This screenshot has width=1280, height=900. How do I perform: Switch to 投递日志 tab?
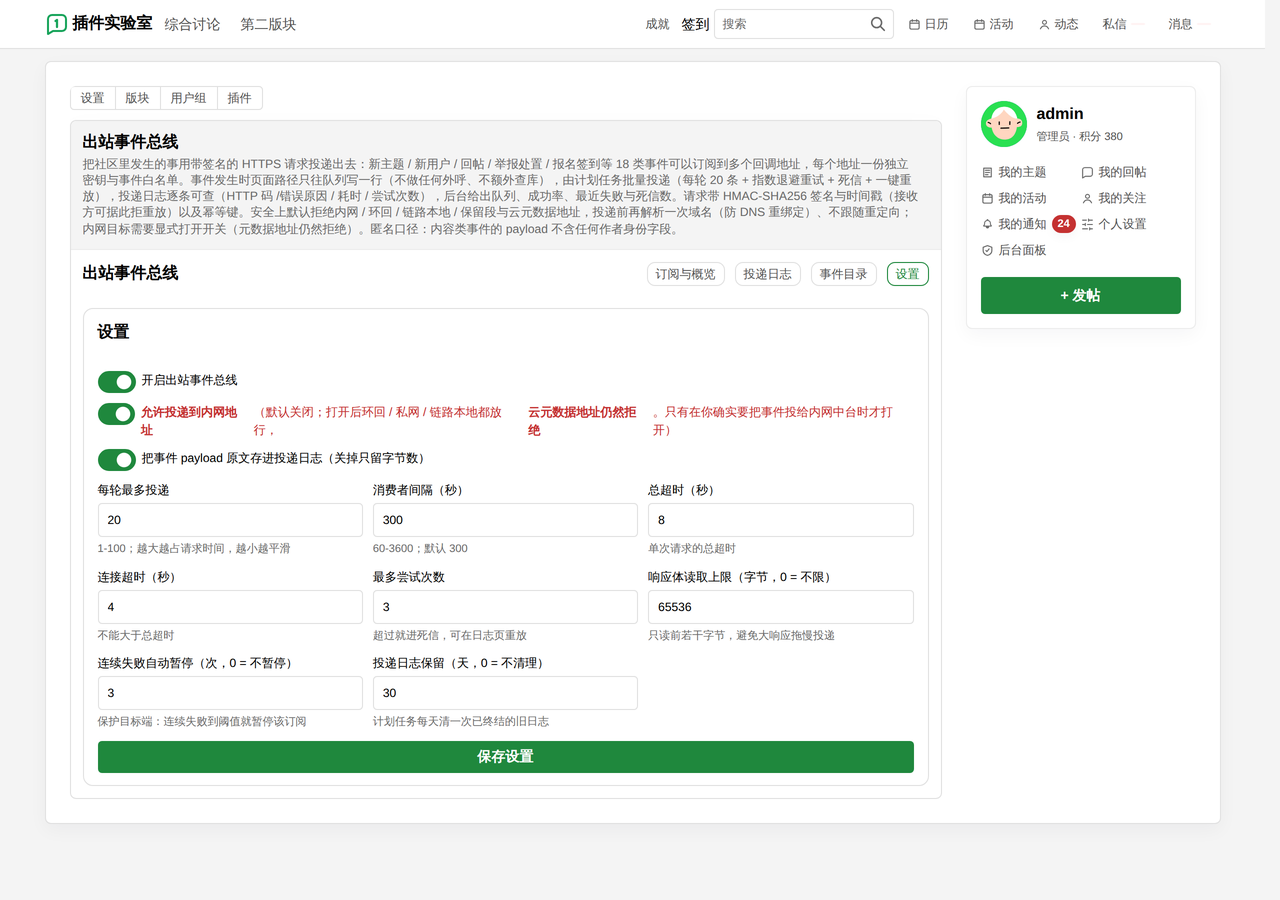tap(767, 274)
